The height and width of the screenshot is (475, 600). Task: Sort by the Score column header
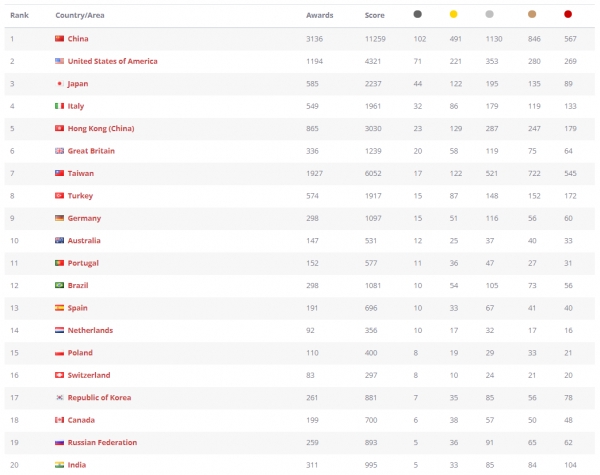point(374,15)
